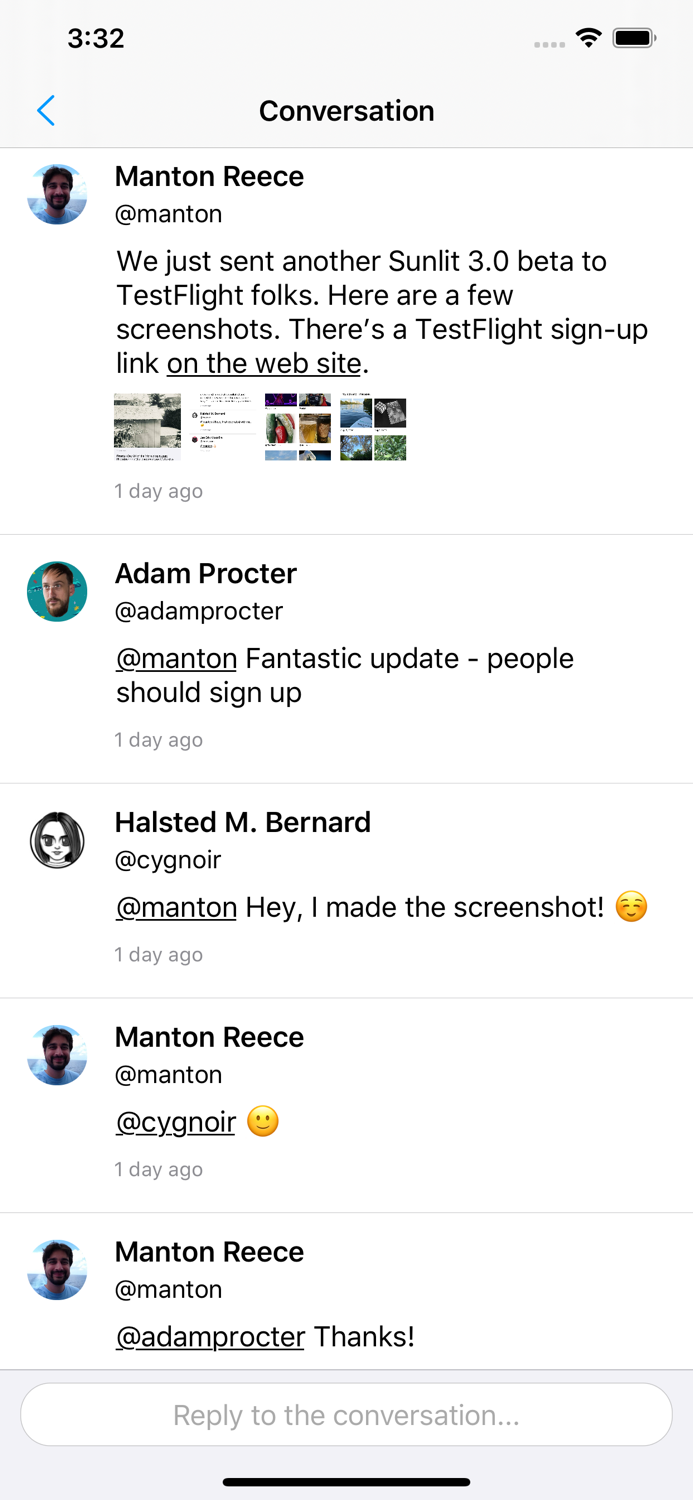
Task: Focus the "Reply to the conversation" field
Action: (346, 1415)
